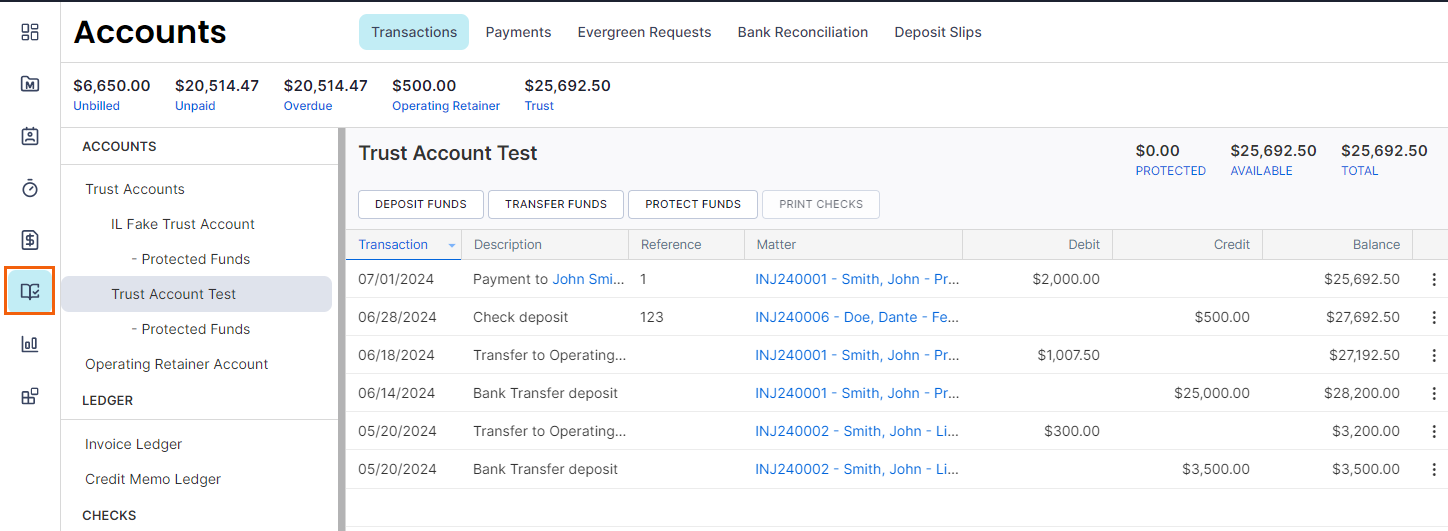Switch to the Bank Reconciliation tab

point(803,32)
